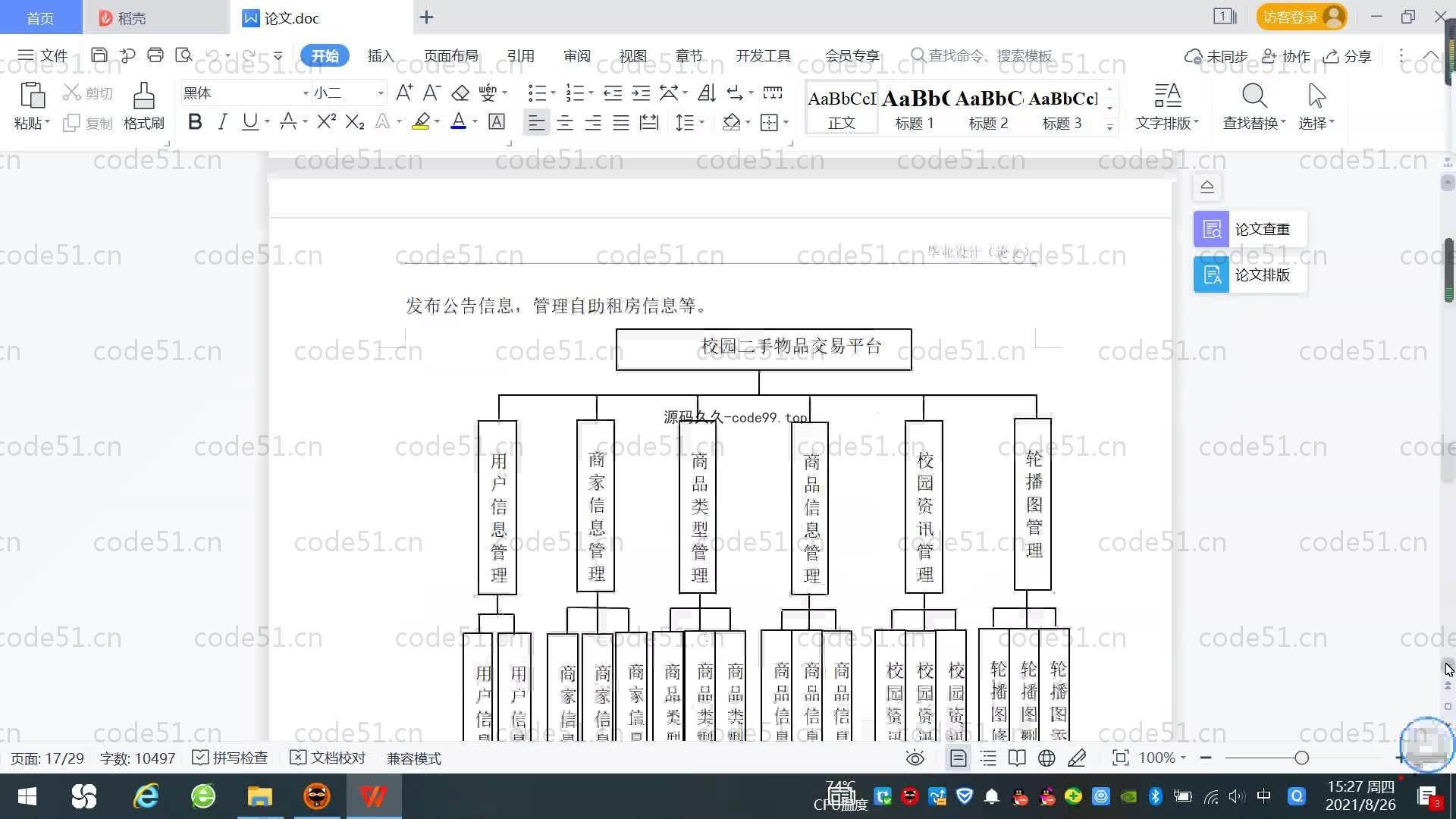Expand the borders dropdown arrow
Image resolution: width=1456 pixels, height=819 pixels.
(x=786, y=122)
